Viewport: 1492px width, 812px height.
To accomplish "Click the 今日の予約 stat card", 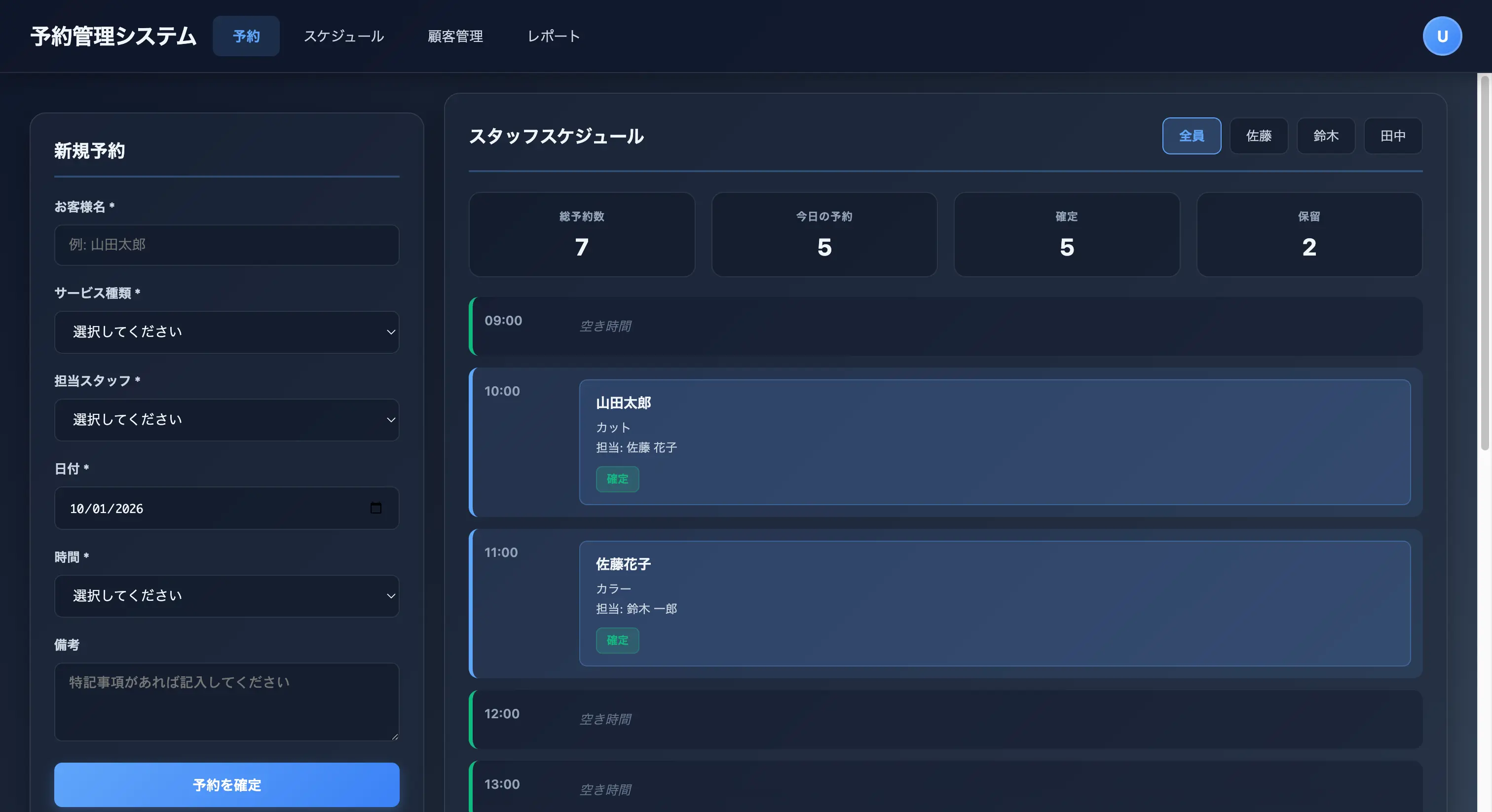I will 824,234.
